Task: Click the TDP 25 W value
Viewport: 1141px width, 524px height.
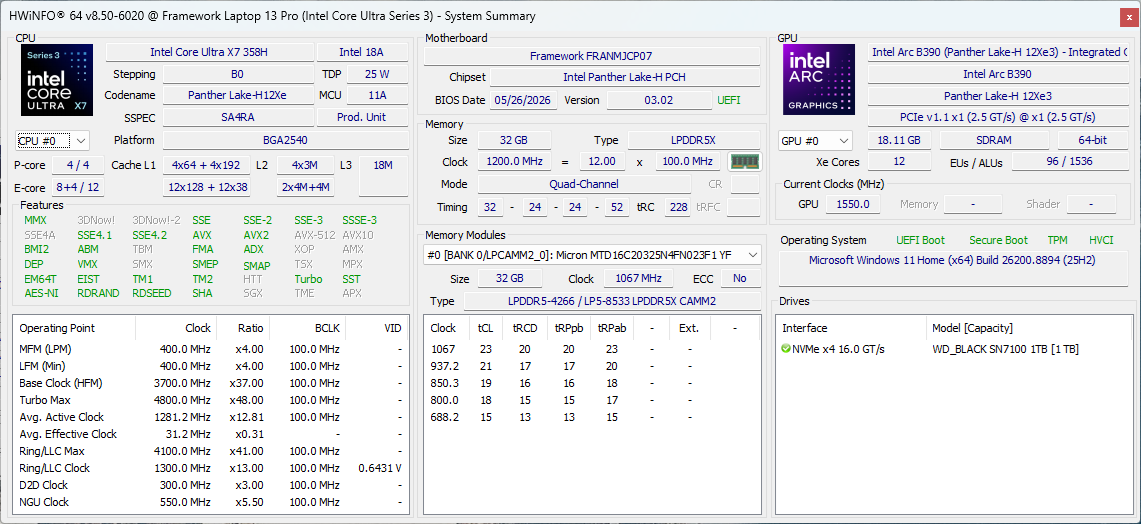Action: (377, 74)
